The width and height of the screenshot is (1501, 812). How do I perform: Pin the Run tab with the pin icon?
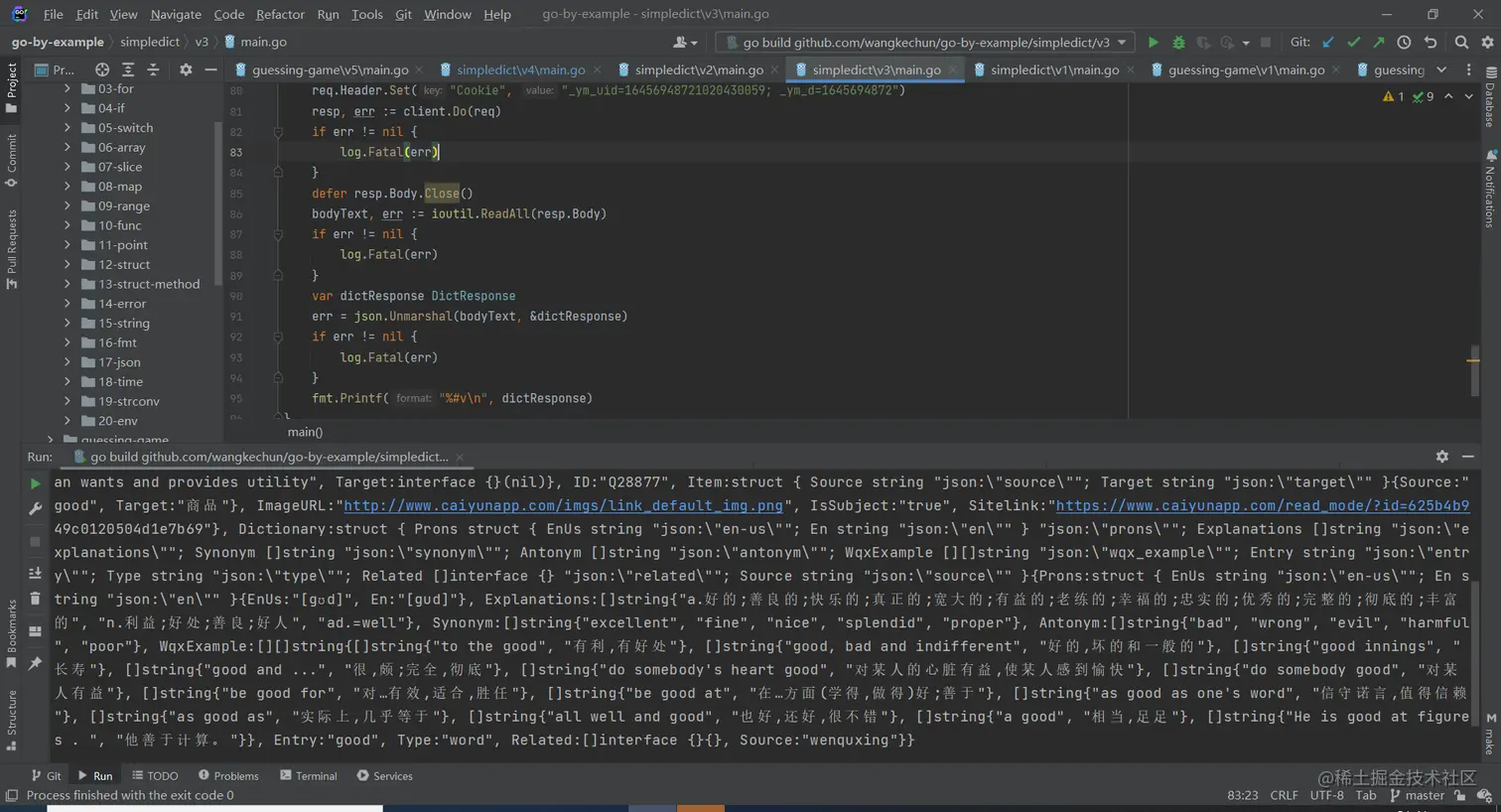(x=35, y=663)
